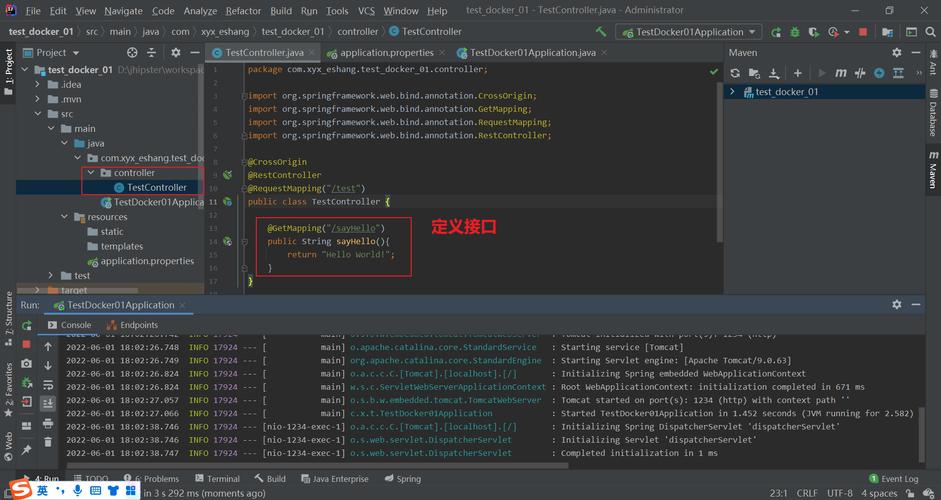Screen dimensions: 941x500
Task: Open Event Log in status bar
Action: click(x=894, y=479)
